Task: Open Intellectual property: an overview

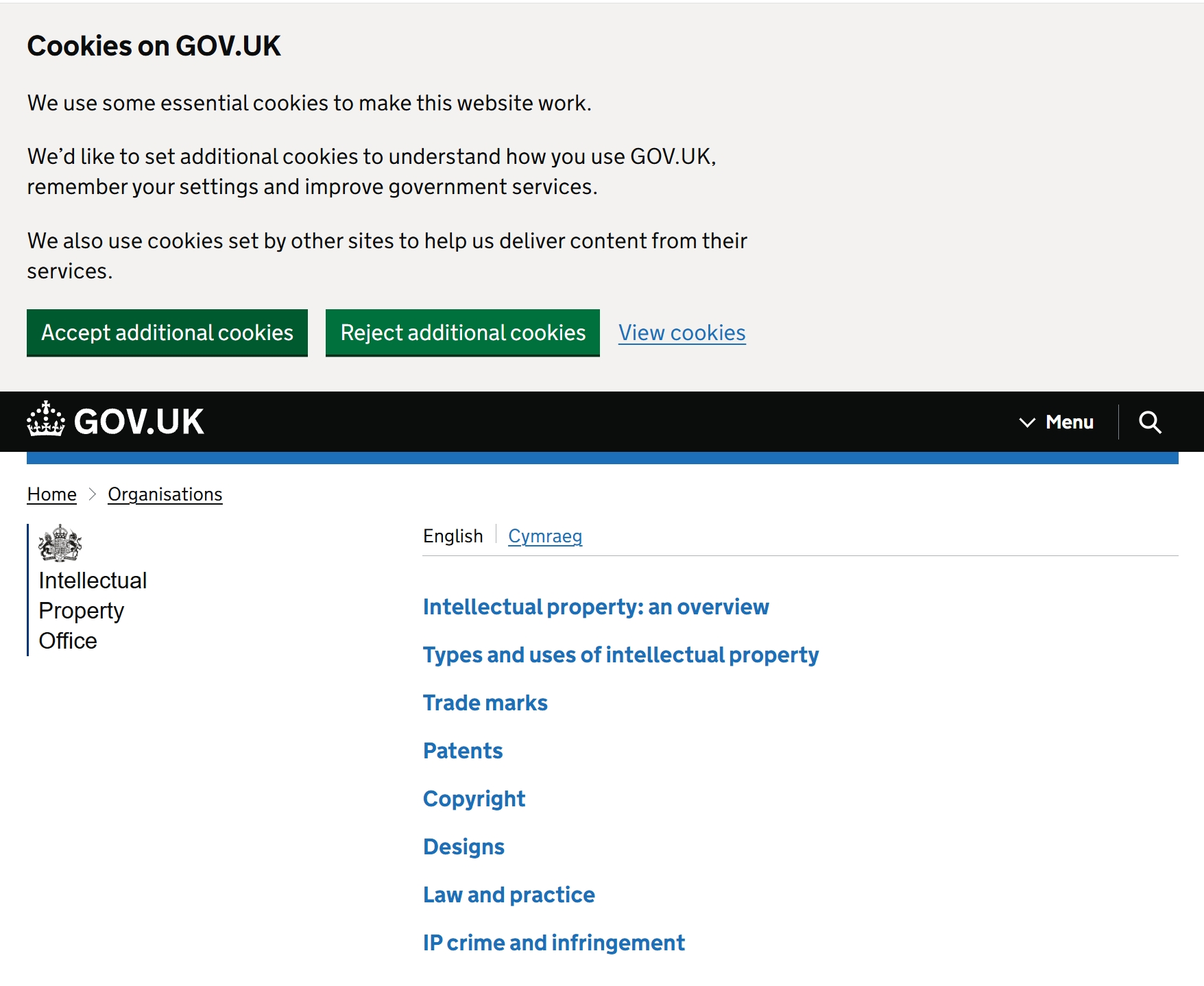Action: point(596,607)
